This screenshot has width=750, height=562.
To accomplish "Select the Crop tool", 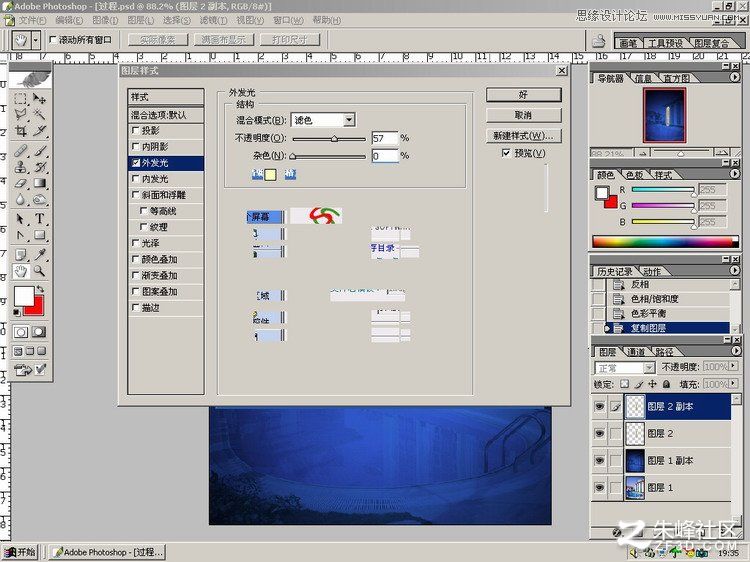I will 20,131.
